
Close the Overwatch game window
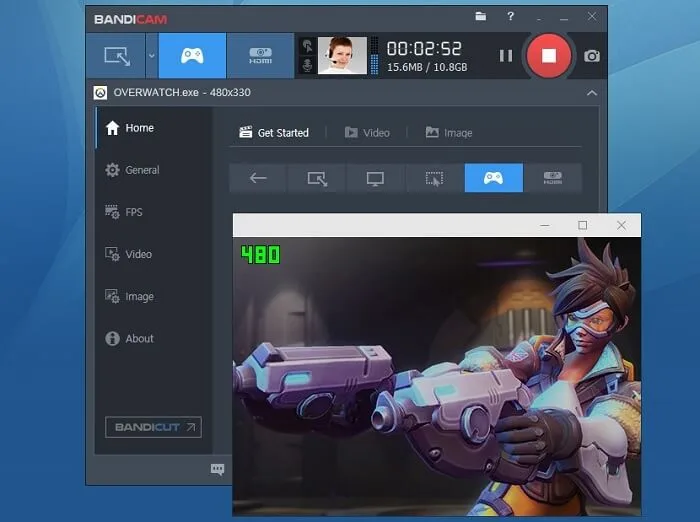(621, 226)
